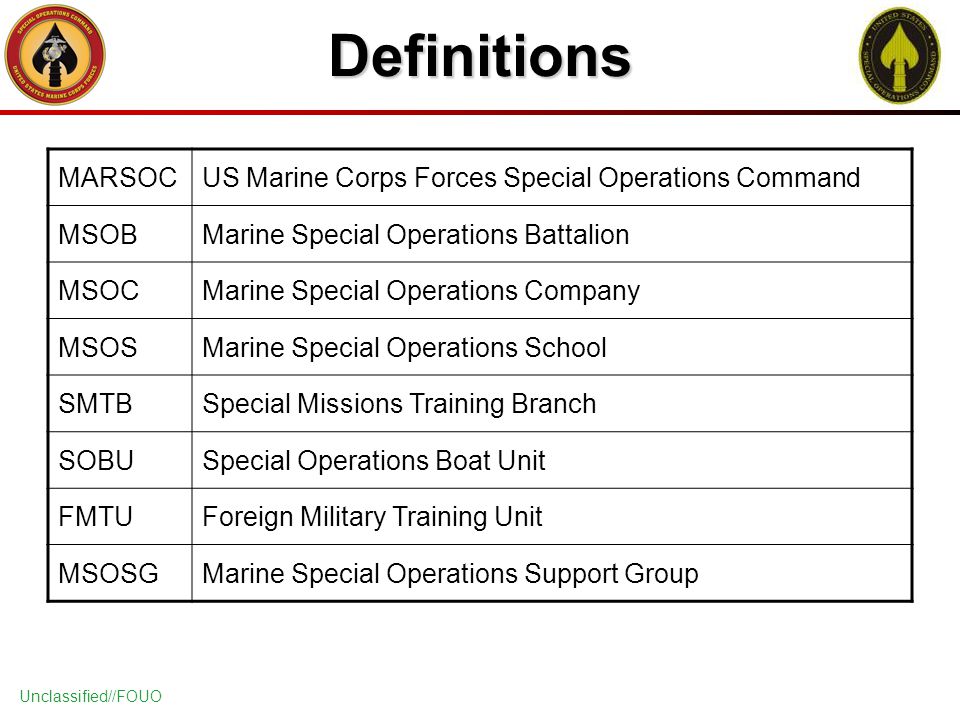Select the MSOSG acronym cell
Image resolution: width=960 pixels, height=720 pixels.
pyautogui.click(x=120, y=574)
